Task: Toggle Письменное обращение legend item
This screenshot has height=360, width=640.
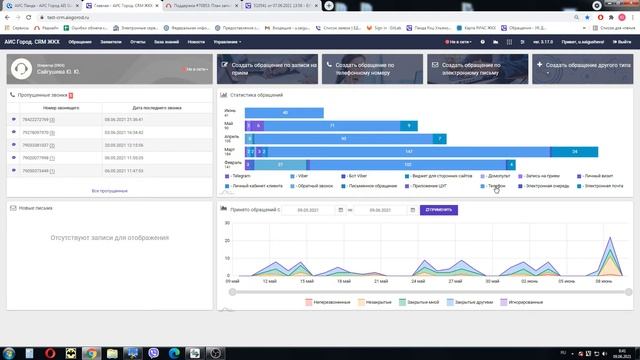Action: (x=369, y=186)
